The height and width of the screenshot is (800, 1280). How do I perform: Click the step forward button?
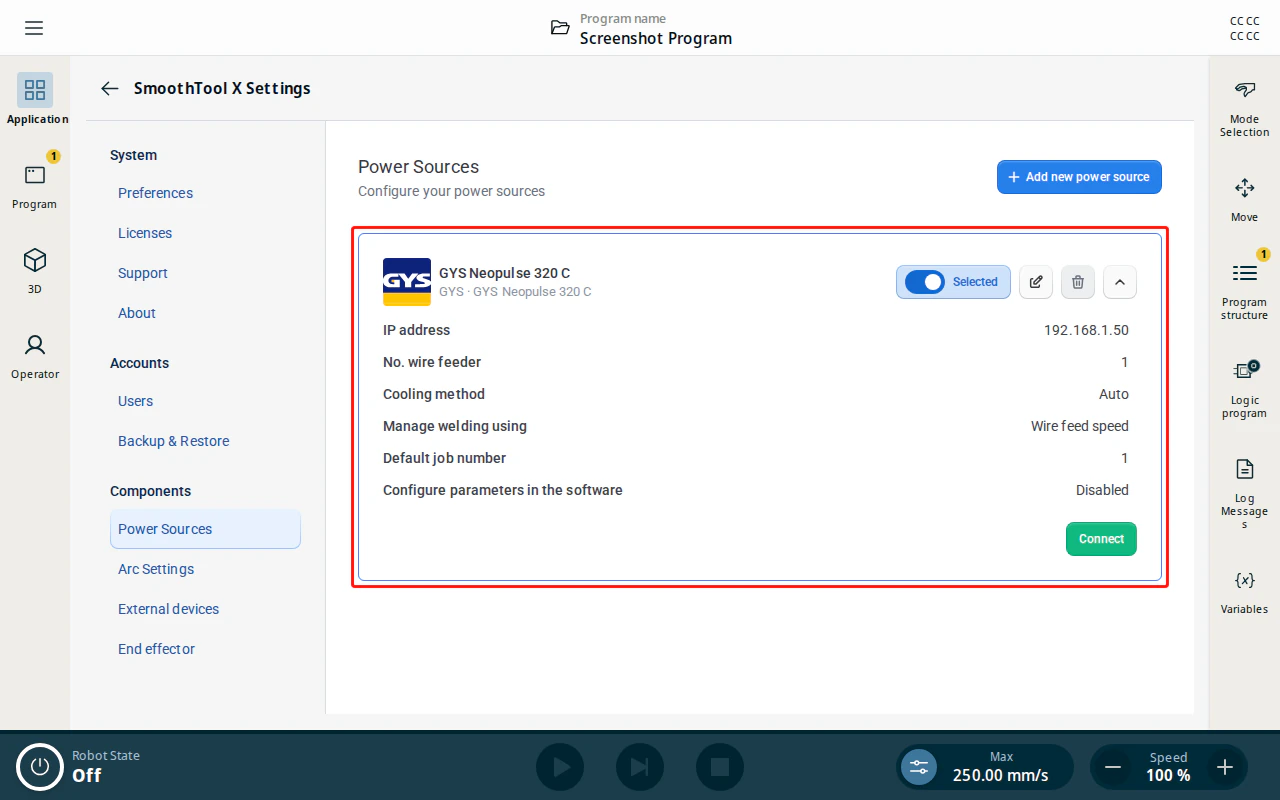[640, 767]
